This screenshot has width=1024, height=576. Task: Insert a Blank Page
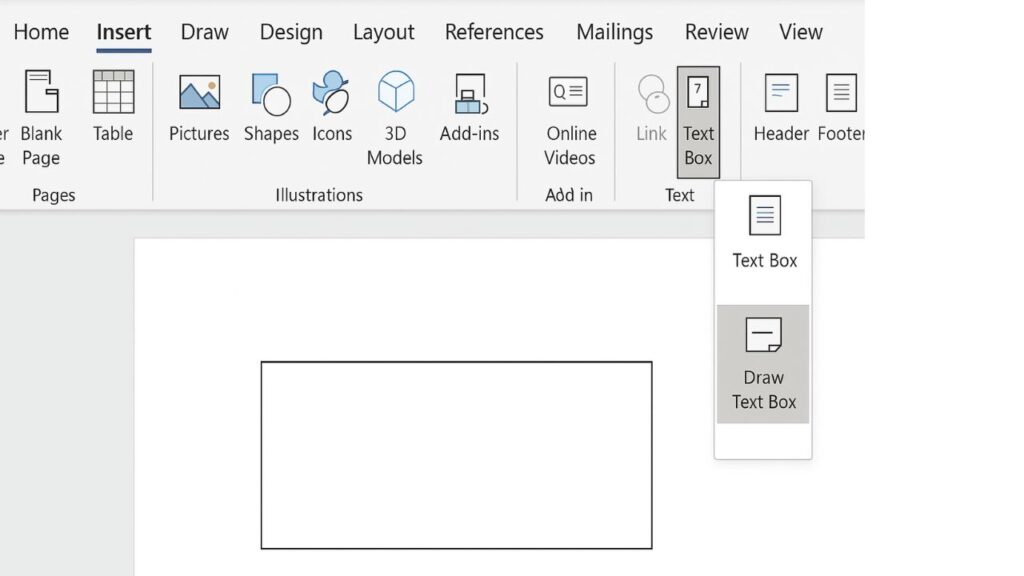pos(41,118)
